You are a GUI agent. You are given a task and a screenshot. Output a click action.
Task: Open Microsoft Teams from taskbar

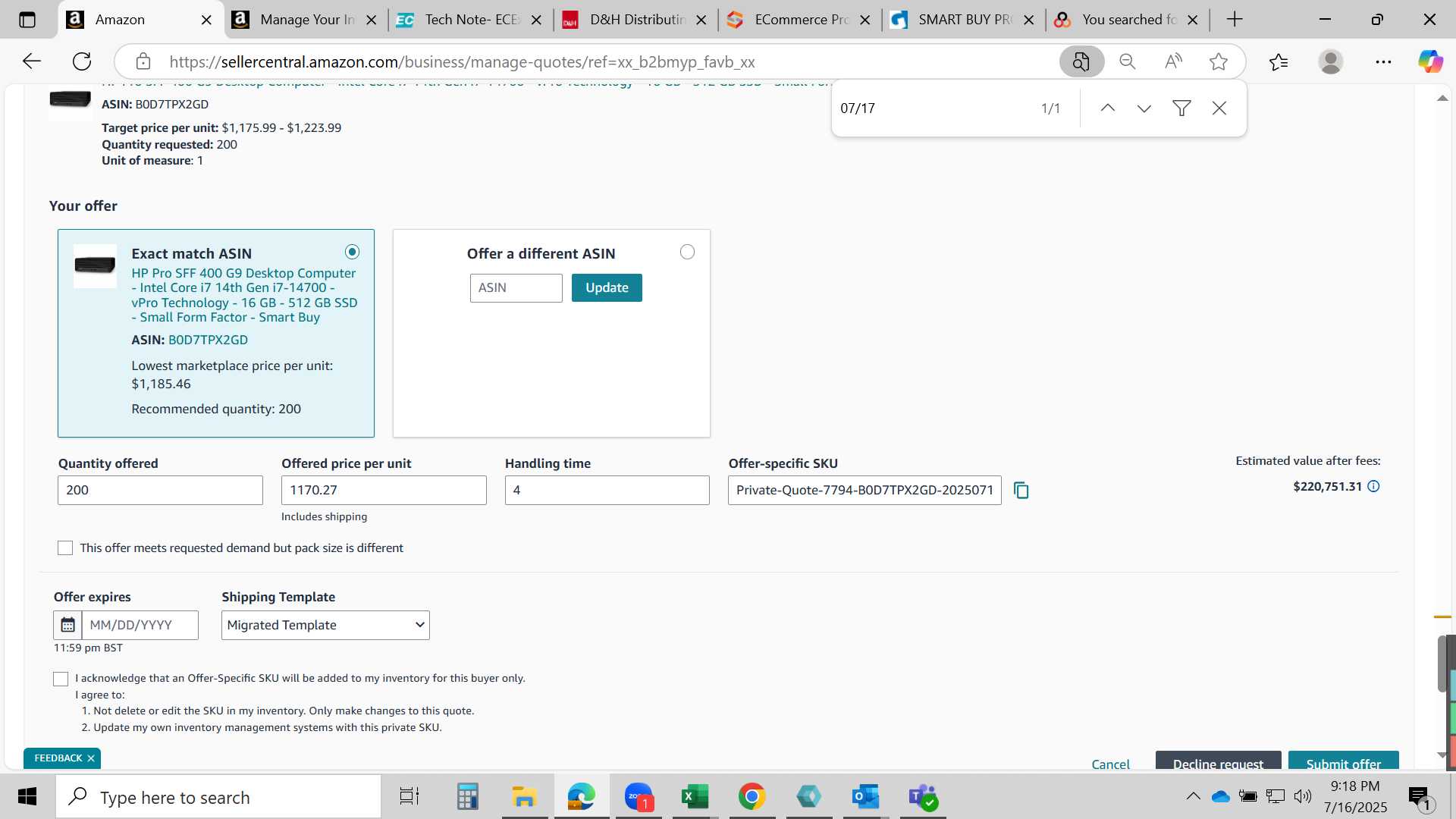923,797
